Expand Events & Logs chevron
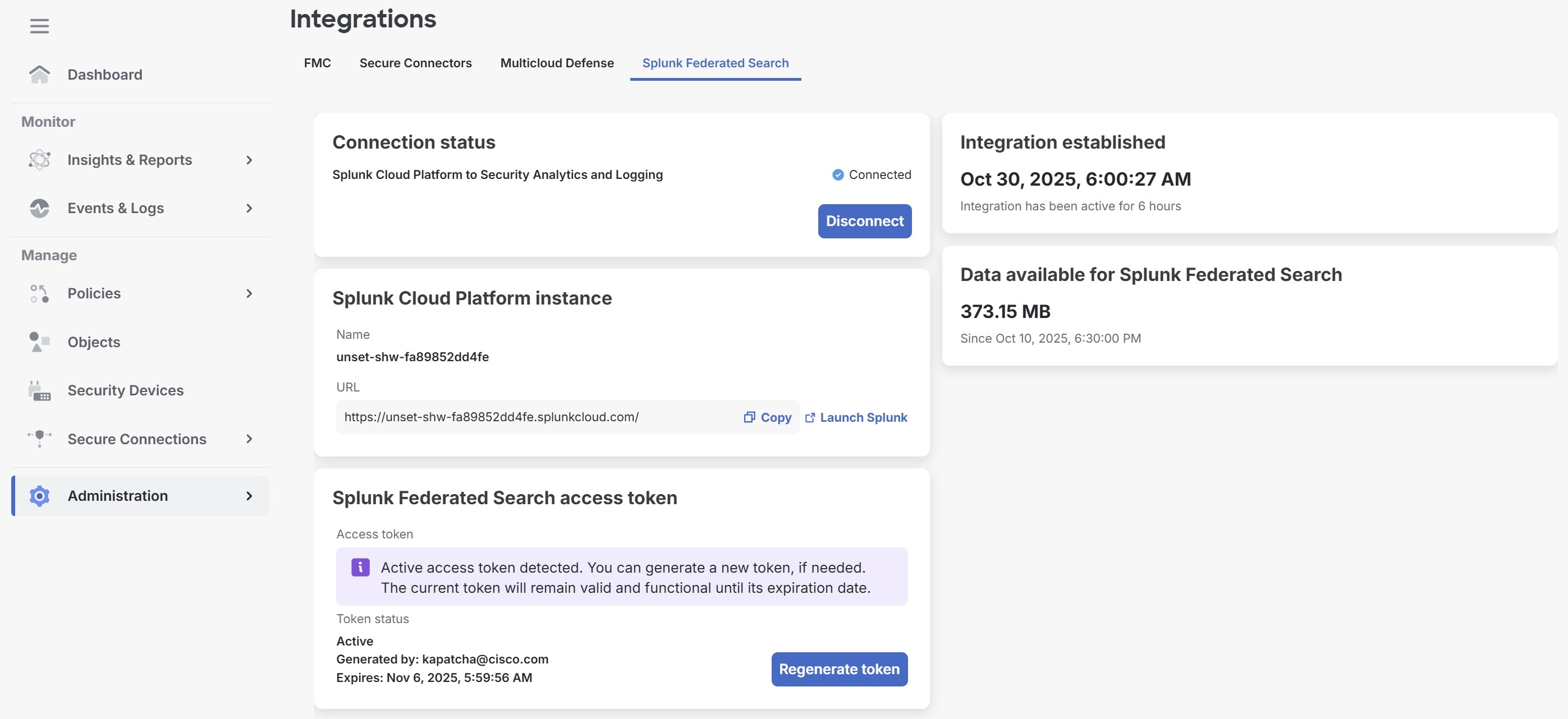1568x719 pixels. point(249,208)
